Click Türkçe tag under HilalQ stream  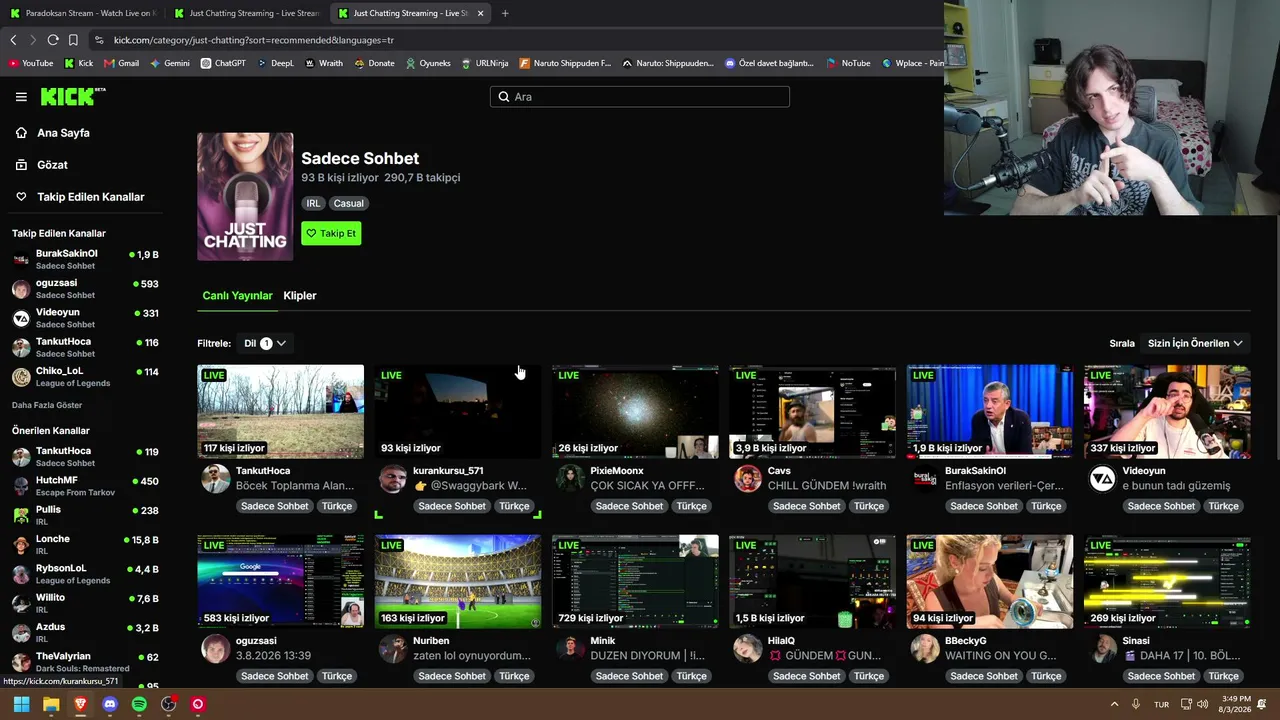point(868,676)
